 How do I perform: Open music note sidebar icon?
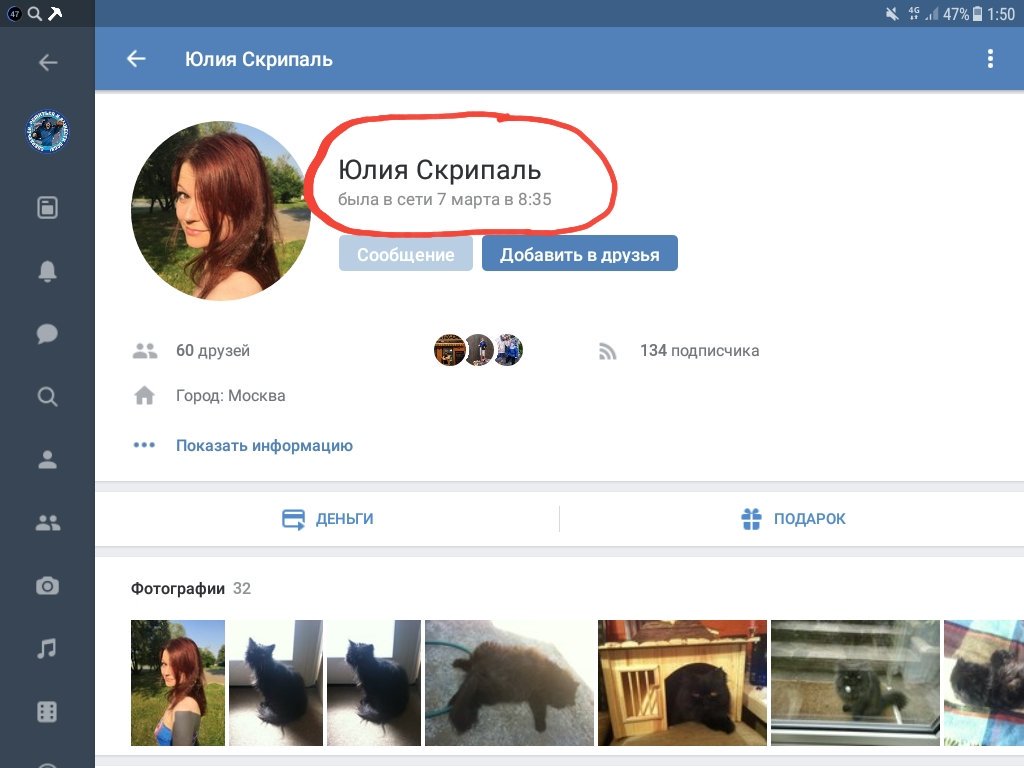(47, 648)
